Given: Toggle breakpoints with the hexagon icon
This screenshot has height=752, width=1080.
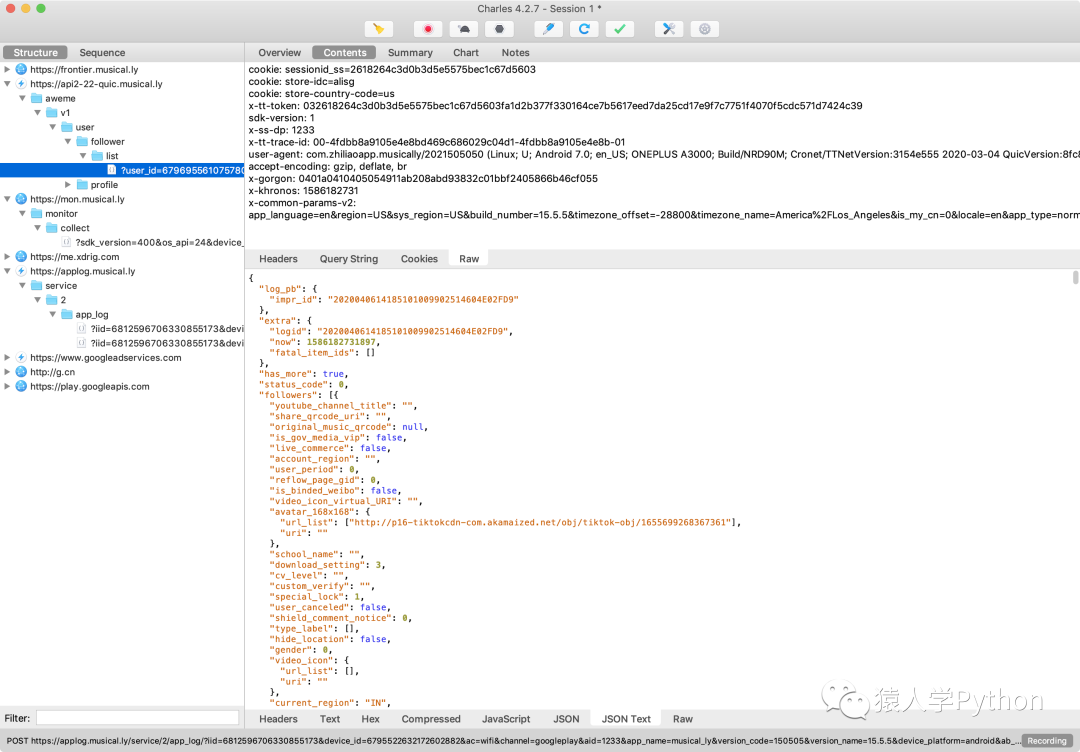Looking at the screenshot, I should [x=499, y=29].
